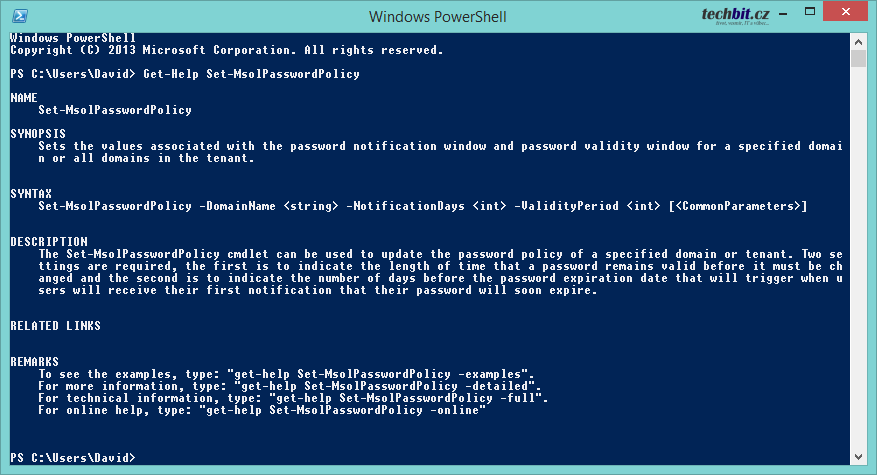Click the RELATED LINKS heading

coord(55,326)
